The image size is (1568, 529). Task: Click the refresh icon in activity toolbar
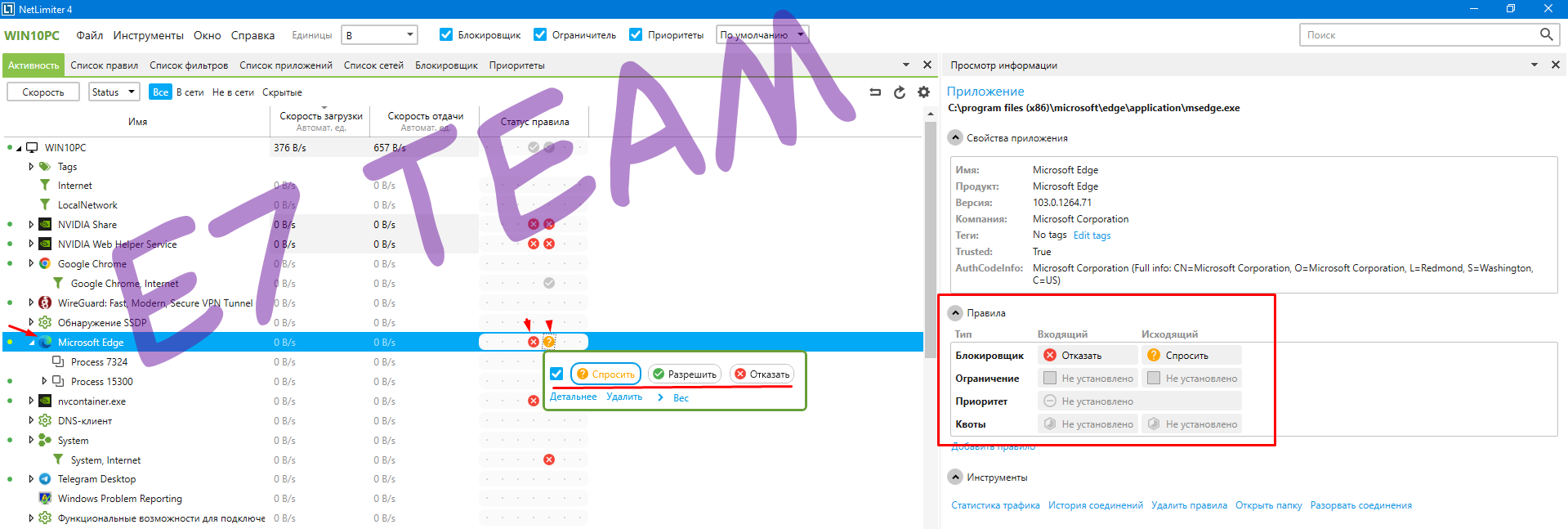point(900,92)
